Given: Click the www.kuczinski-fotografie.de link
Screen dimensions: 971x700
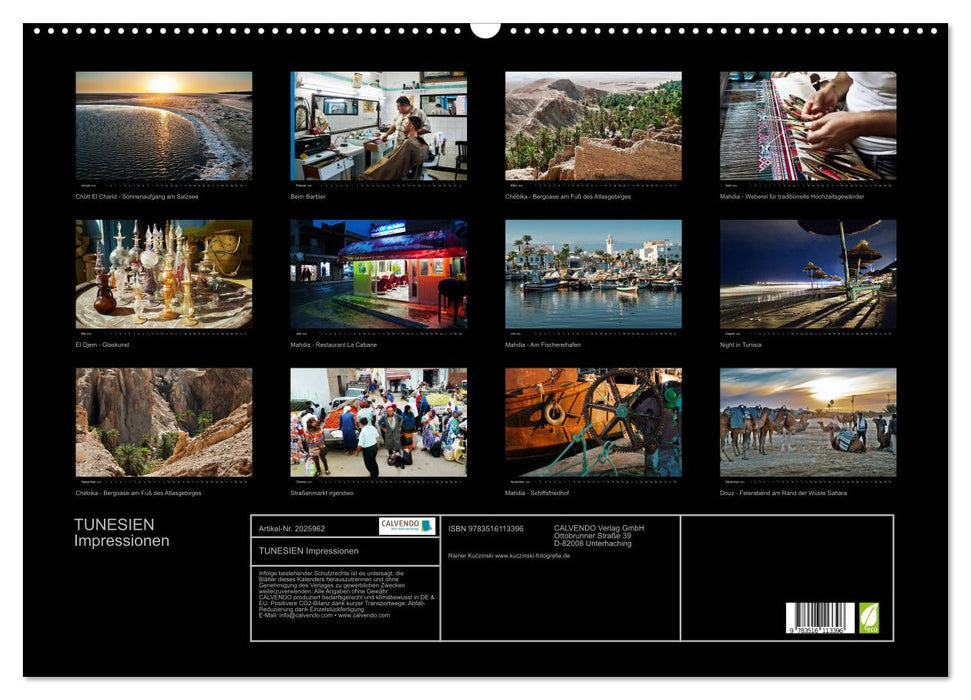Looking at the screenshot, I should 531,556.
